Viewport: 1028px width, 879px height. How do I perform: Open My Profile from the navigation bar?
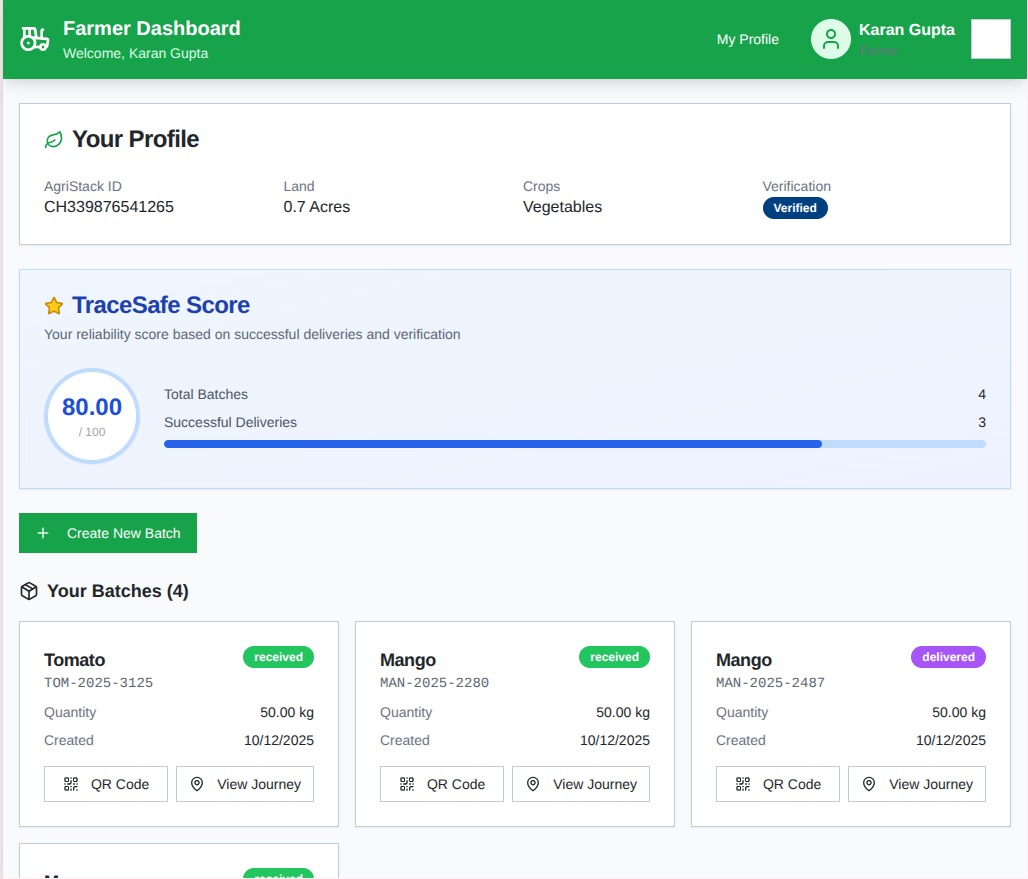click(747, 39)
